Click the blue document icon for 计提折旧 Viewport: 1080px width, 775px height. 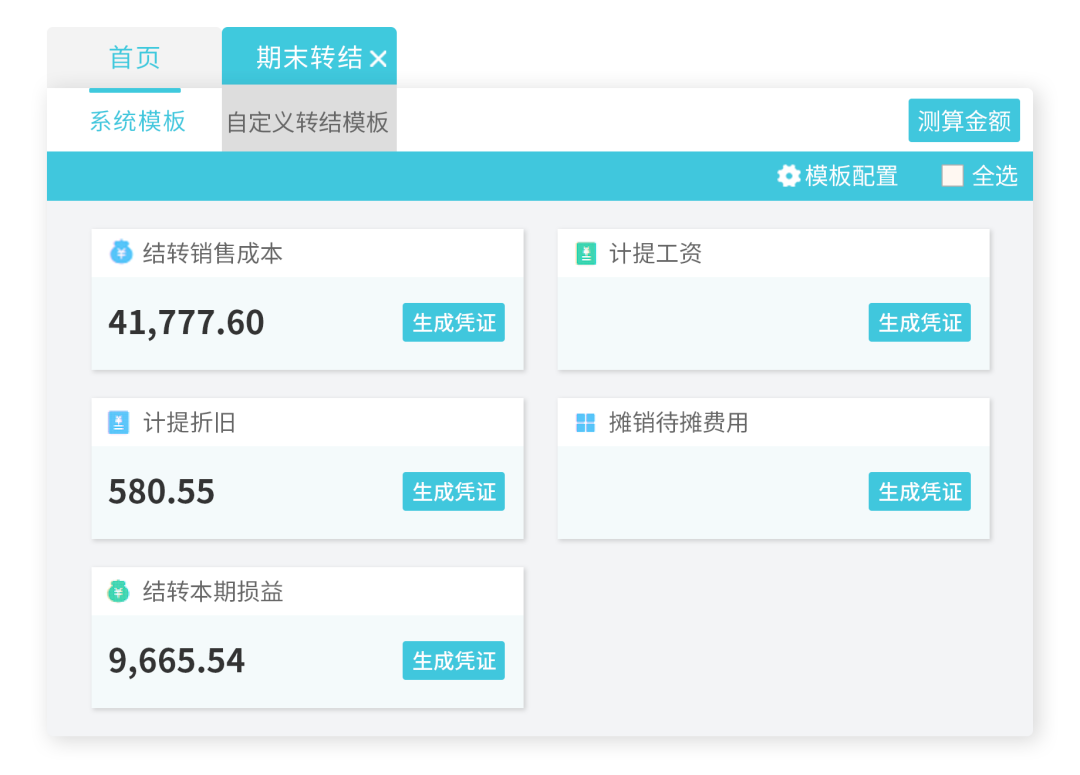[x=118, y=422]
